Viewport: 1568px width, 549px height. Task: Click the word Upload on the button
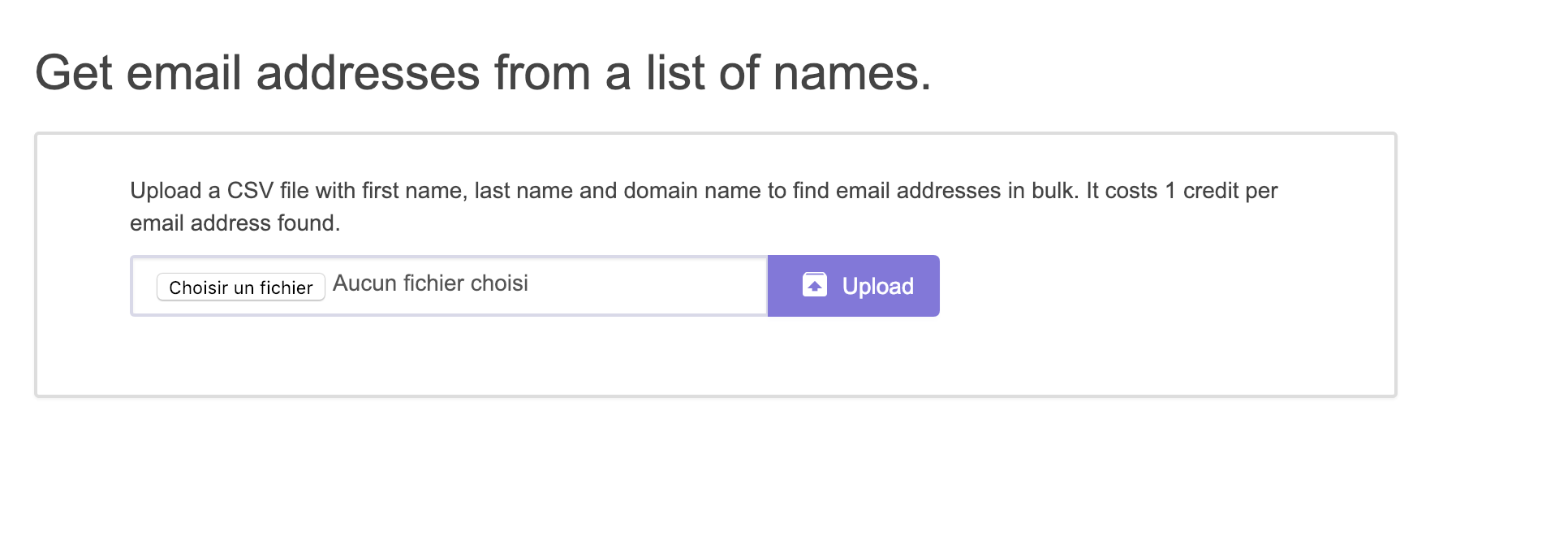(x=877, y=286)
